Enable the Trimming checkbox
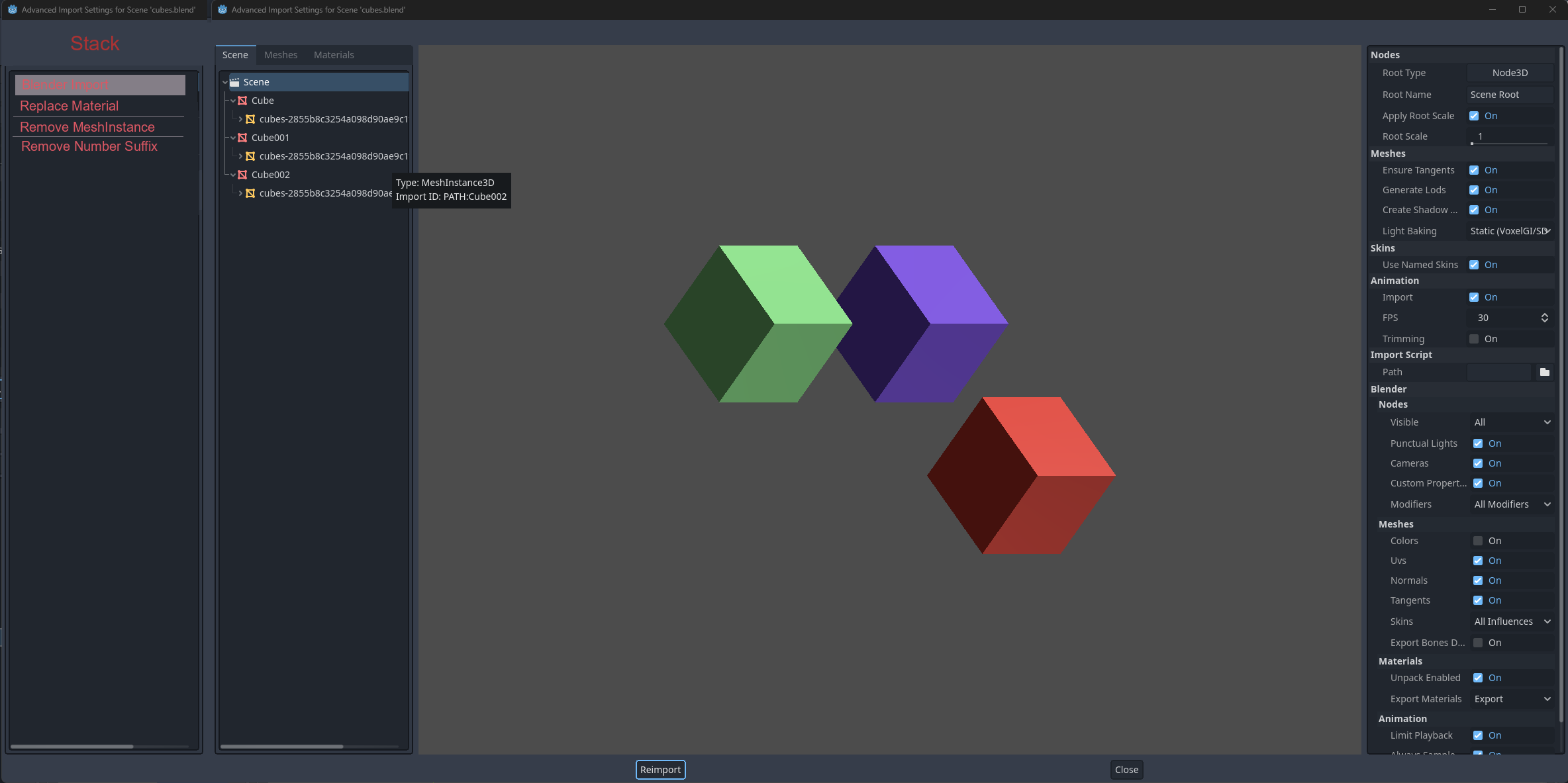Viewport: 1568px width, 783px height. click(1474, 339)
